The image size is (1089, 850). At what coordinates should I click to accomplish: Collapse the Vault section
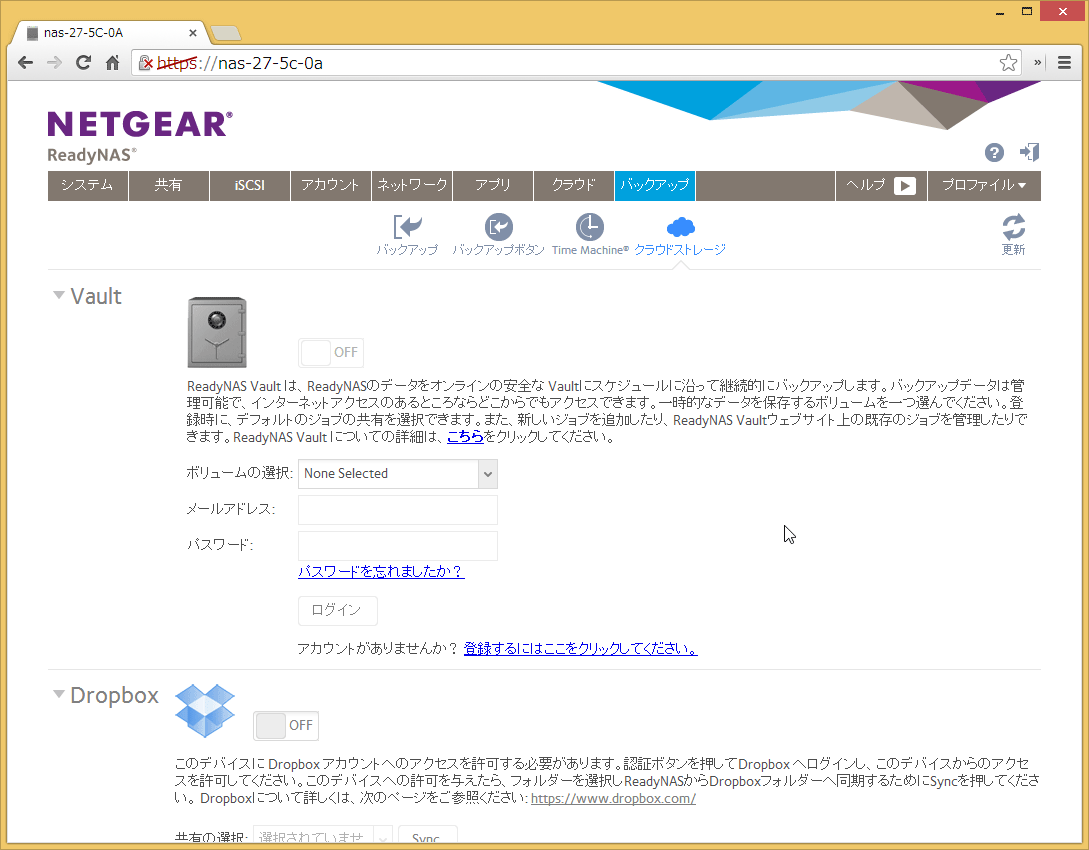tap(60, 296)
